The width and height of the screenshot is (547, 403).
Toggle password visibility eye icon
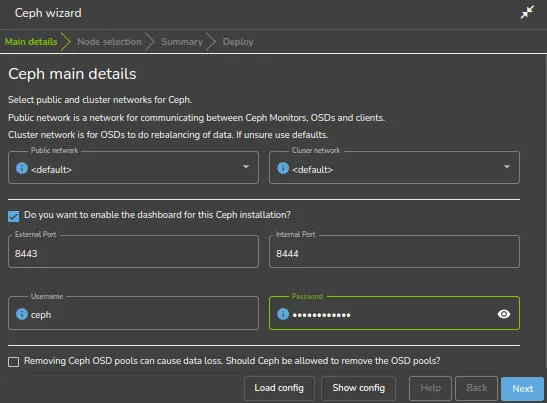click(x=504, y=314)
